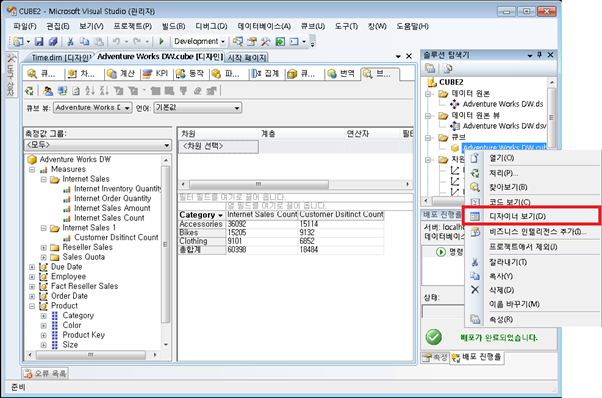Click the Sort Descending icon in browser toolbar

[104, 91]
